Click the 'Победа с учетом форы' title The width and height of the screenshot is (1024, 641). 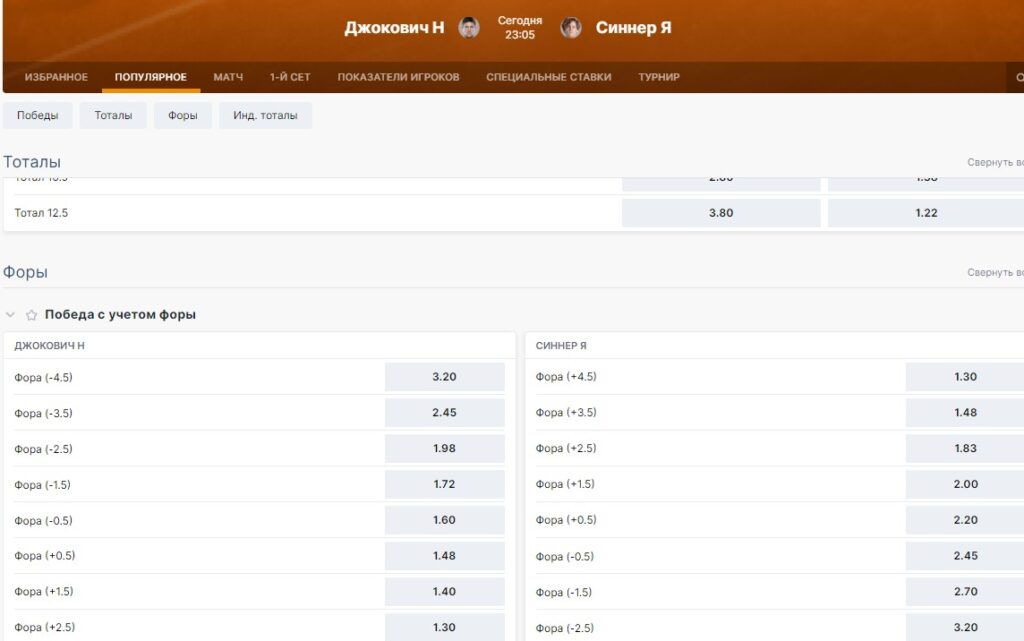[x=120, y=315]
